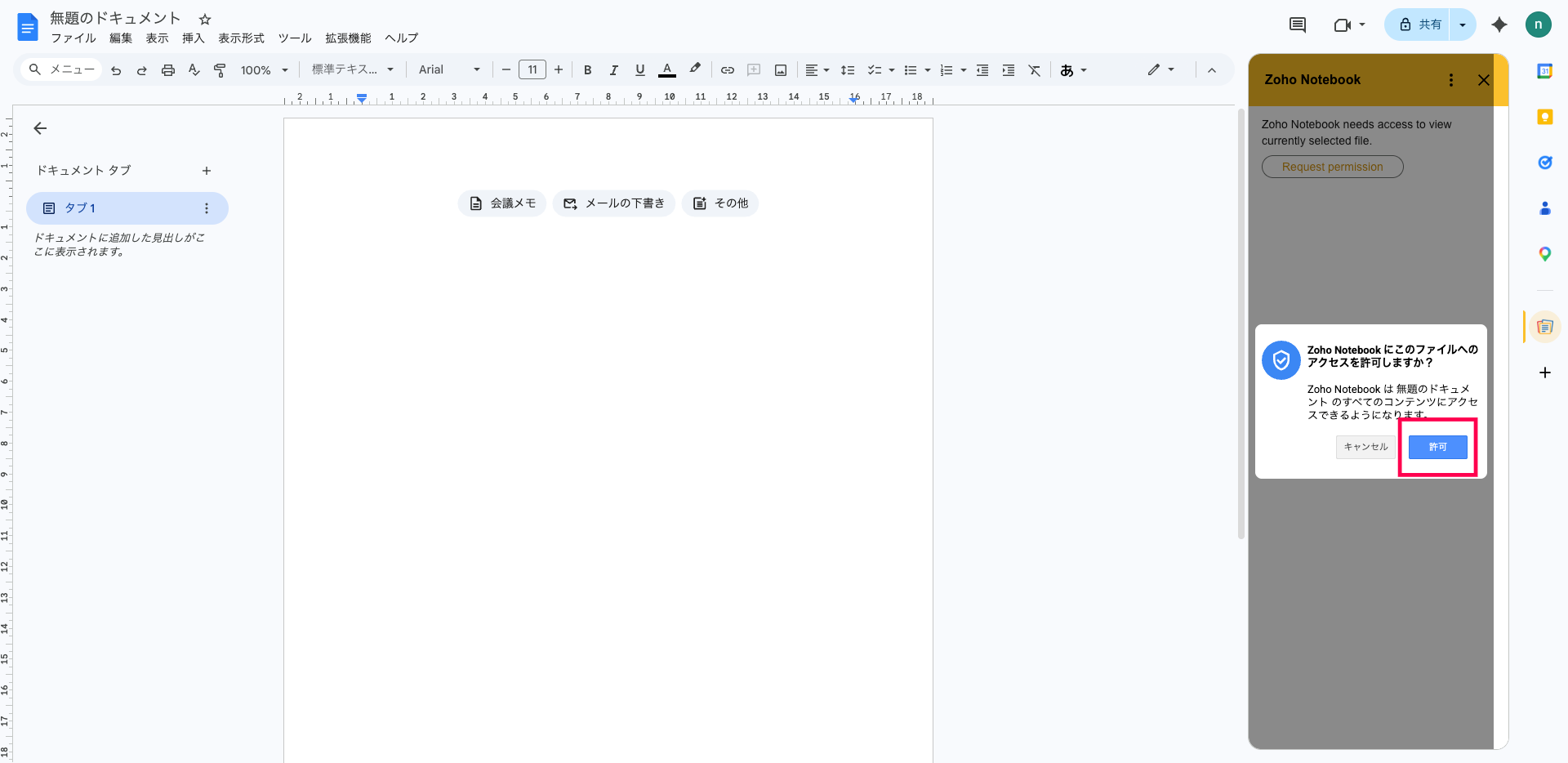Open the 挿入 menu
This screenshot has height=763, width=1568.
click(x=193, y=38)
